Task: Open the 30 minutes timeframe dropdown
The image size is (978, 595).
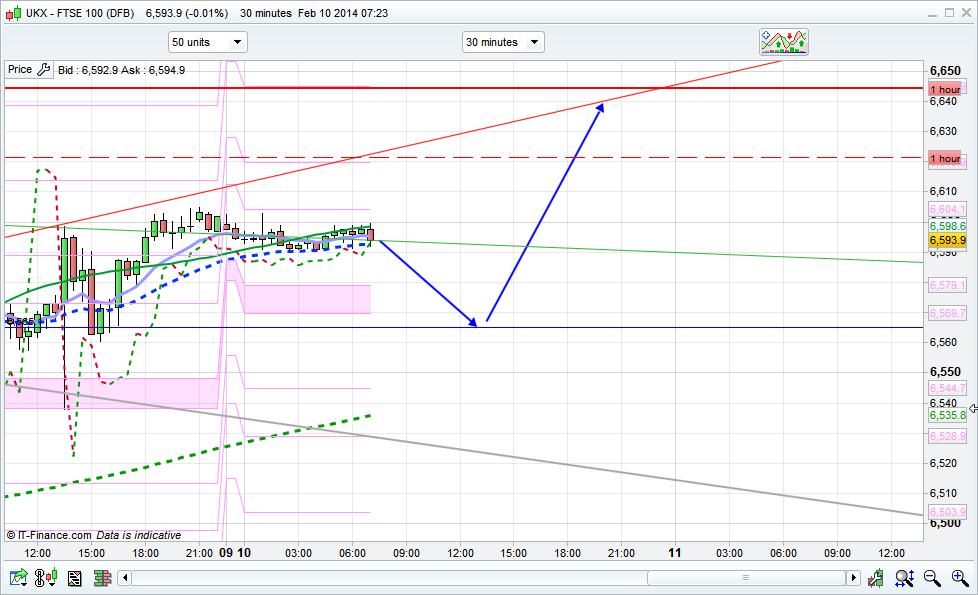Action: (x=502, y=42)
